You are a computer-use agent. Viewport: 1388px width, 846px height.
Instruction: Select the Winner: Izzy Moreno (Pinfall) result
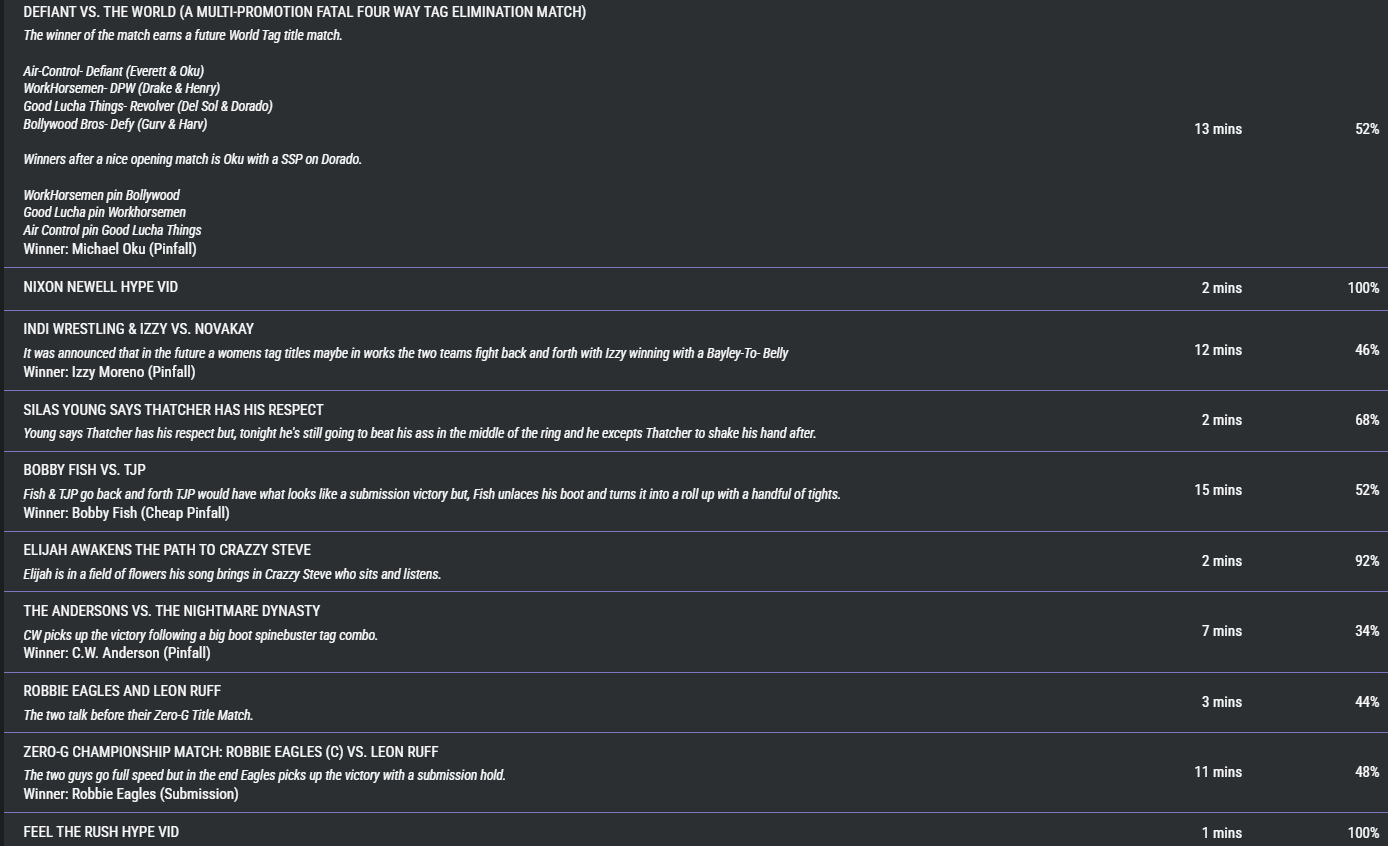(x=109, y=372)
